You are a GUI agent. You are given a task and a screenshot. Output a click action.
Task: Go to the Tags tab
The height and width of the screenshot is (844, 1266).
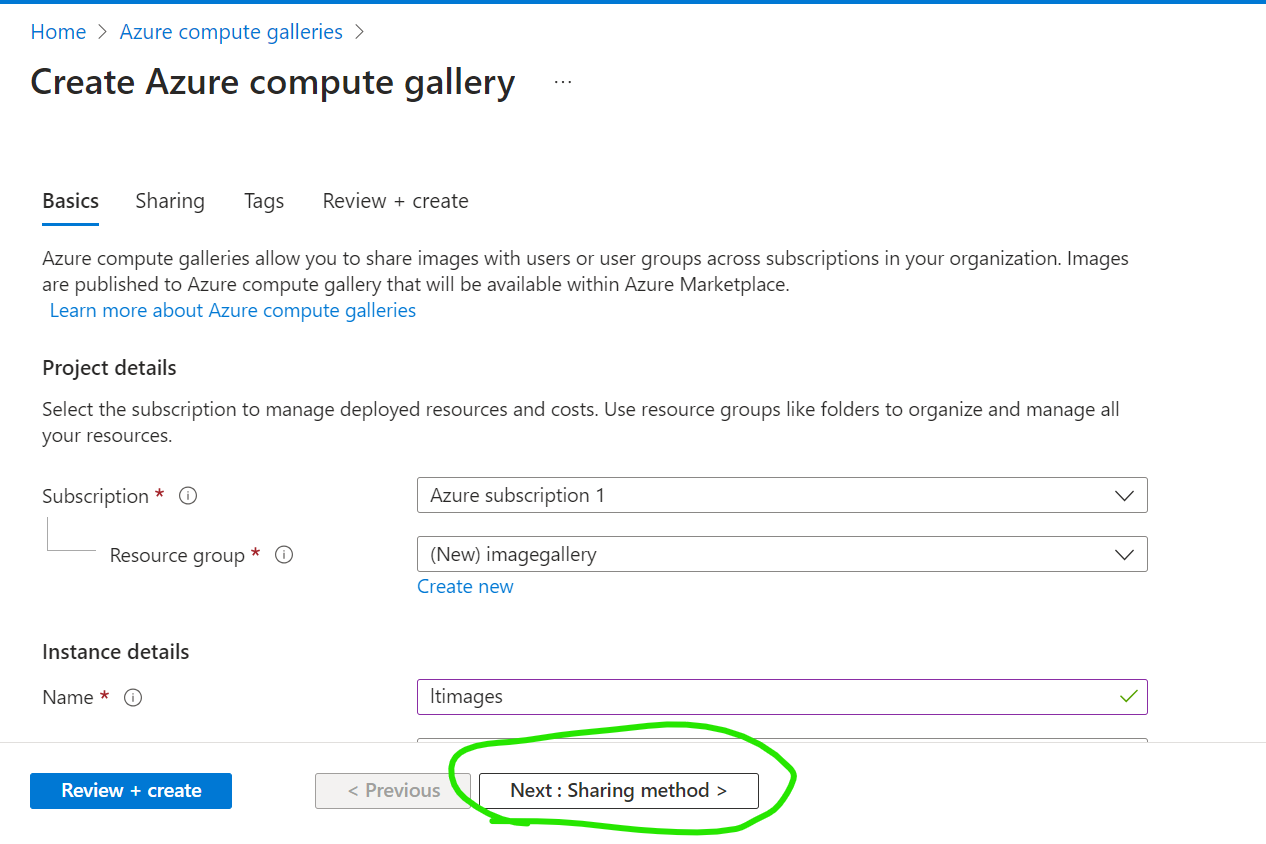264,201
